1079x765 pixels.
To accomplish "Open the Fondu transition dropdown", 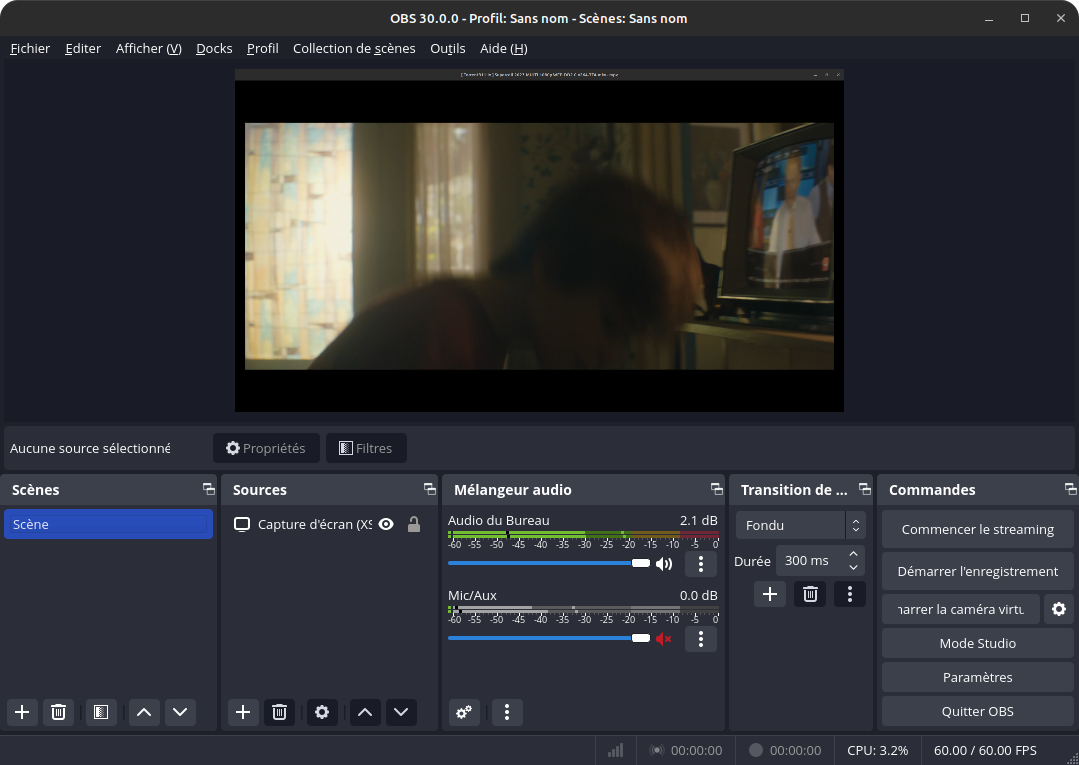I will 800,525.
